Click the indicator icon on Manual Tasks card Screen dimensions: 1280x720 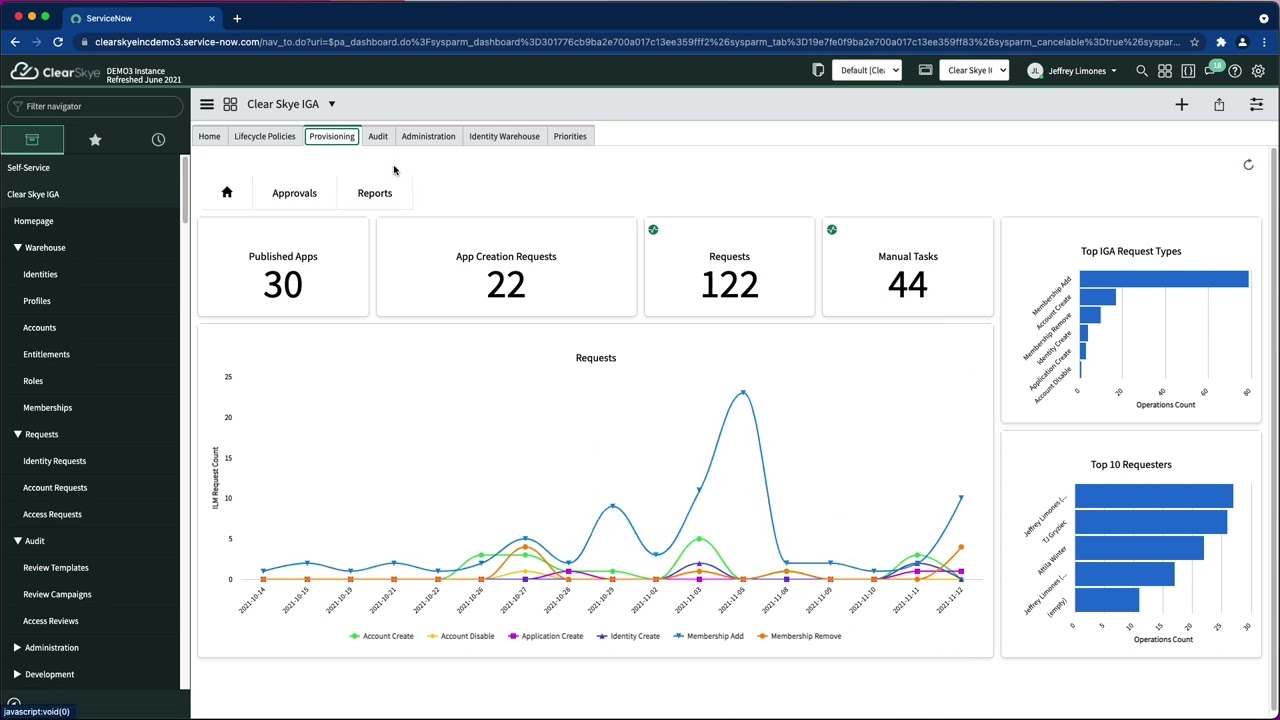[831, 230]
